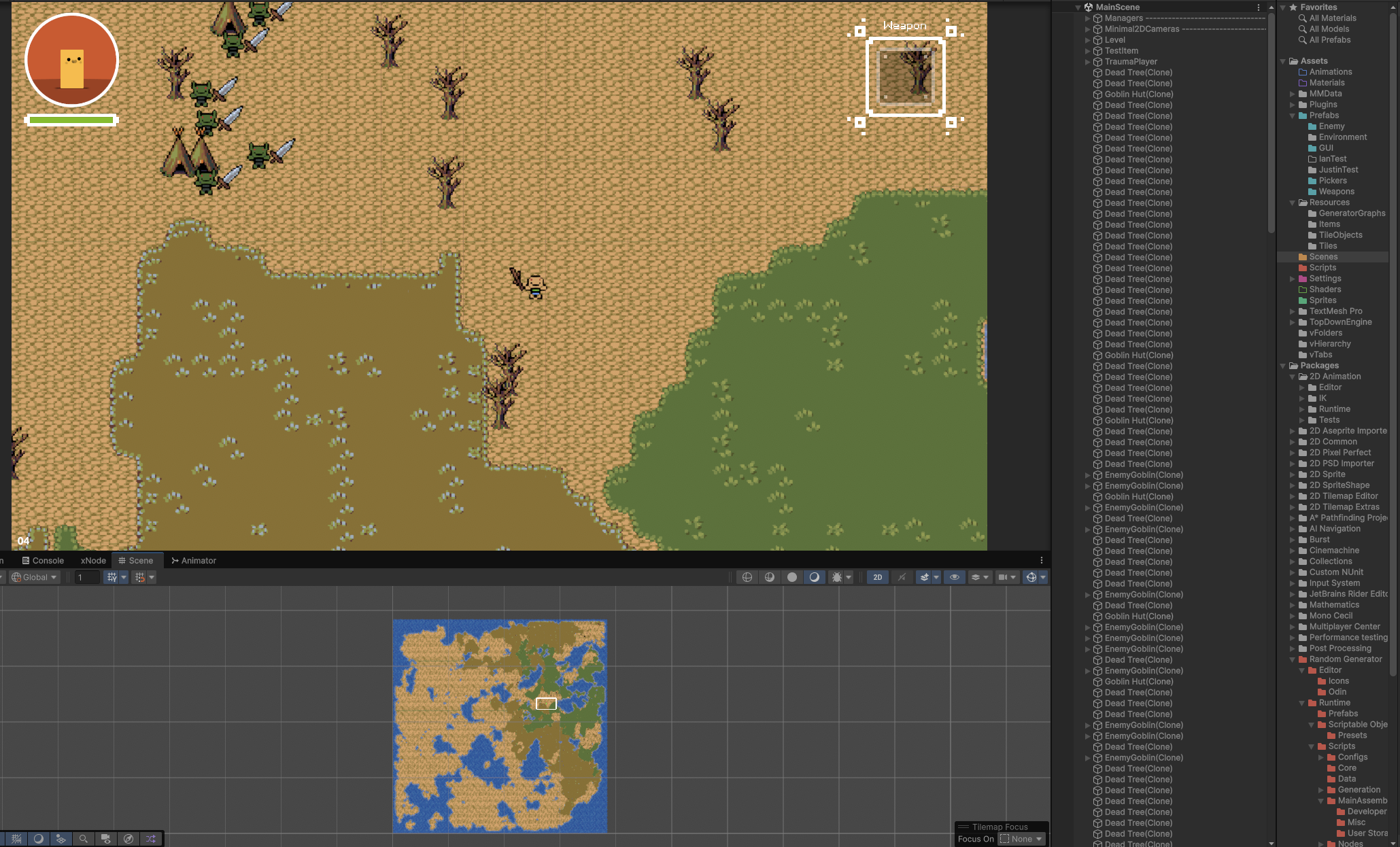
Task: Click the grid size input field
Action: tap(87, 577)
